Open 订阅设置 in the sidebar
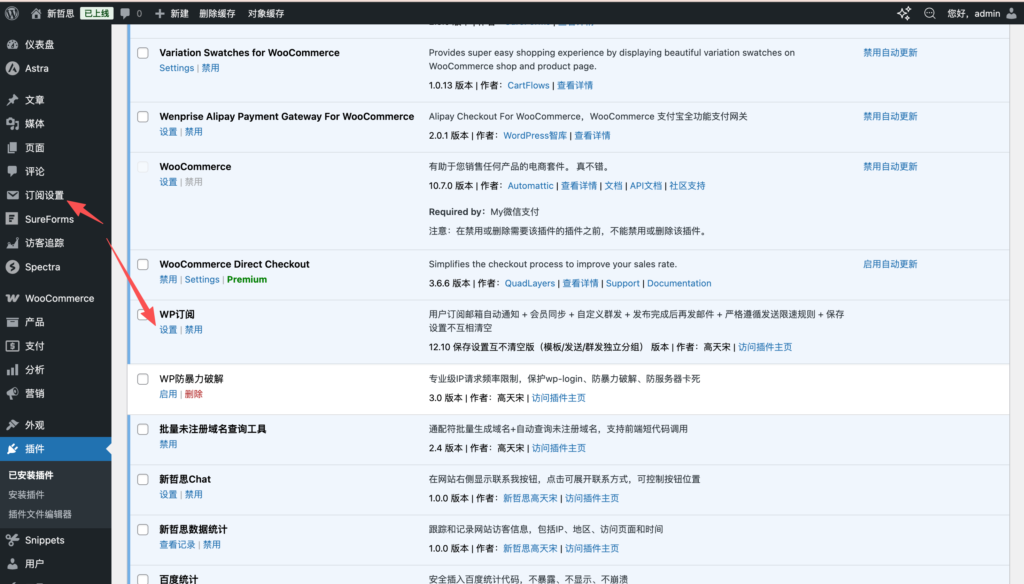Image resolution: width=1024 pixels, height=584 pixels. click(44, 195)
